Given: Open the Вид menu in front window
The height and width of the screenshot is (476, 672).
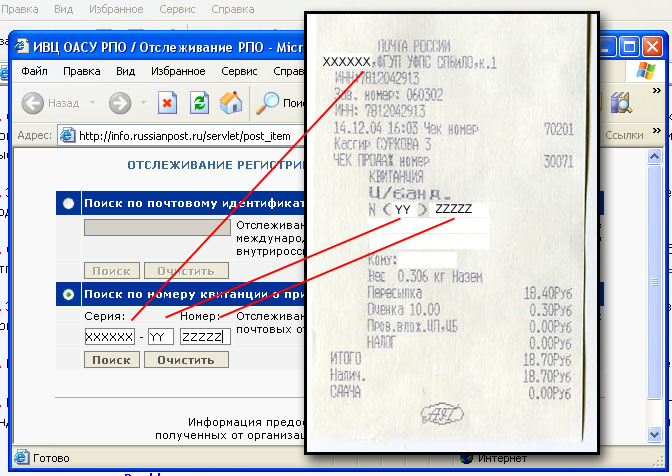Looking at the screenshot, I should tap(126, 71).
